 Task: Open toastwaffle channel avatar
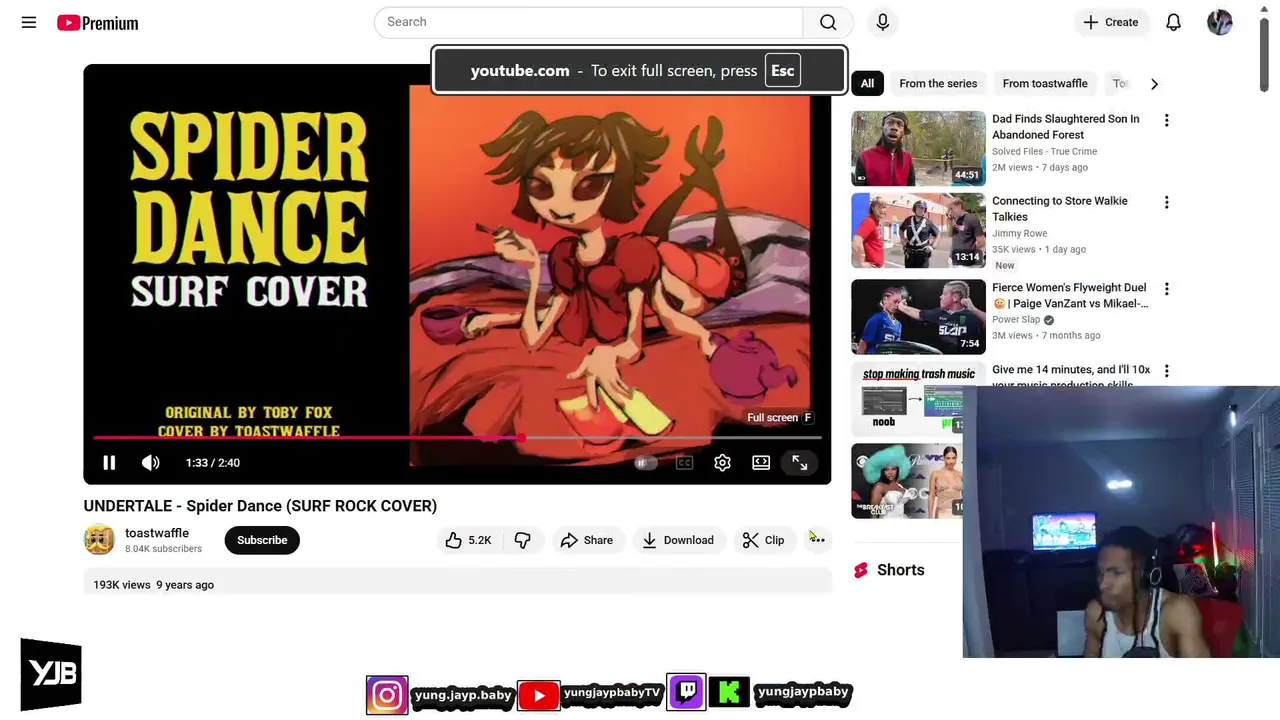click(x=99, y=540)
